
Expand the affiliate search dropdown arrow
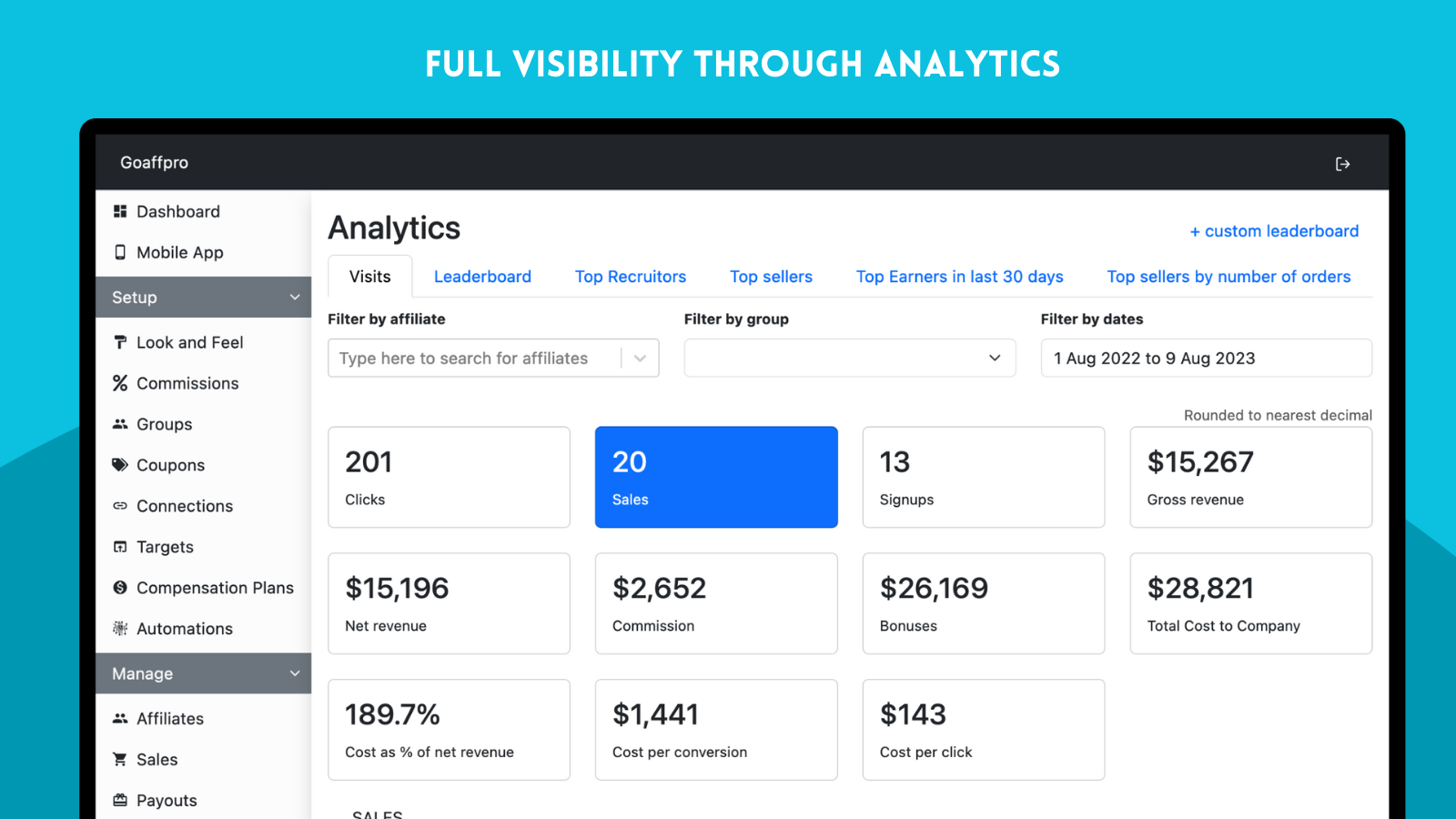tap(640, 358)
